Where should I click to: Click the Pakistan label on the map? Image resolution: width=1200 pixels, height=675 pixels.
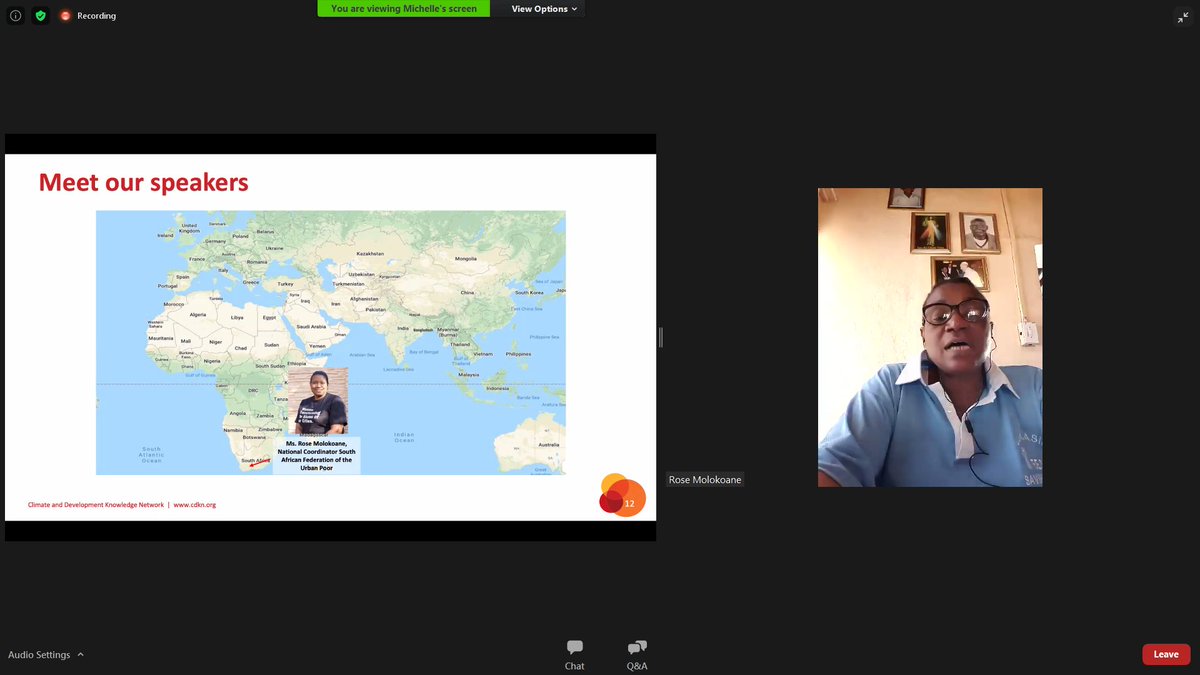click(x=376, y=309)
